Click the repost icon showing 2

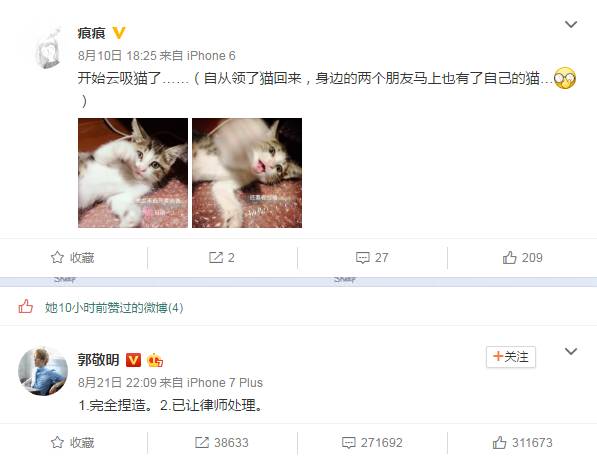click(x=215, y=258)
